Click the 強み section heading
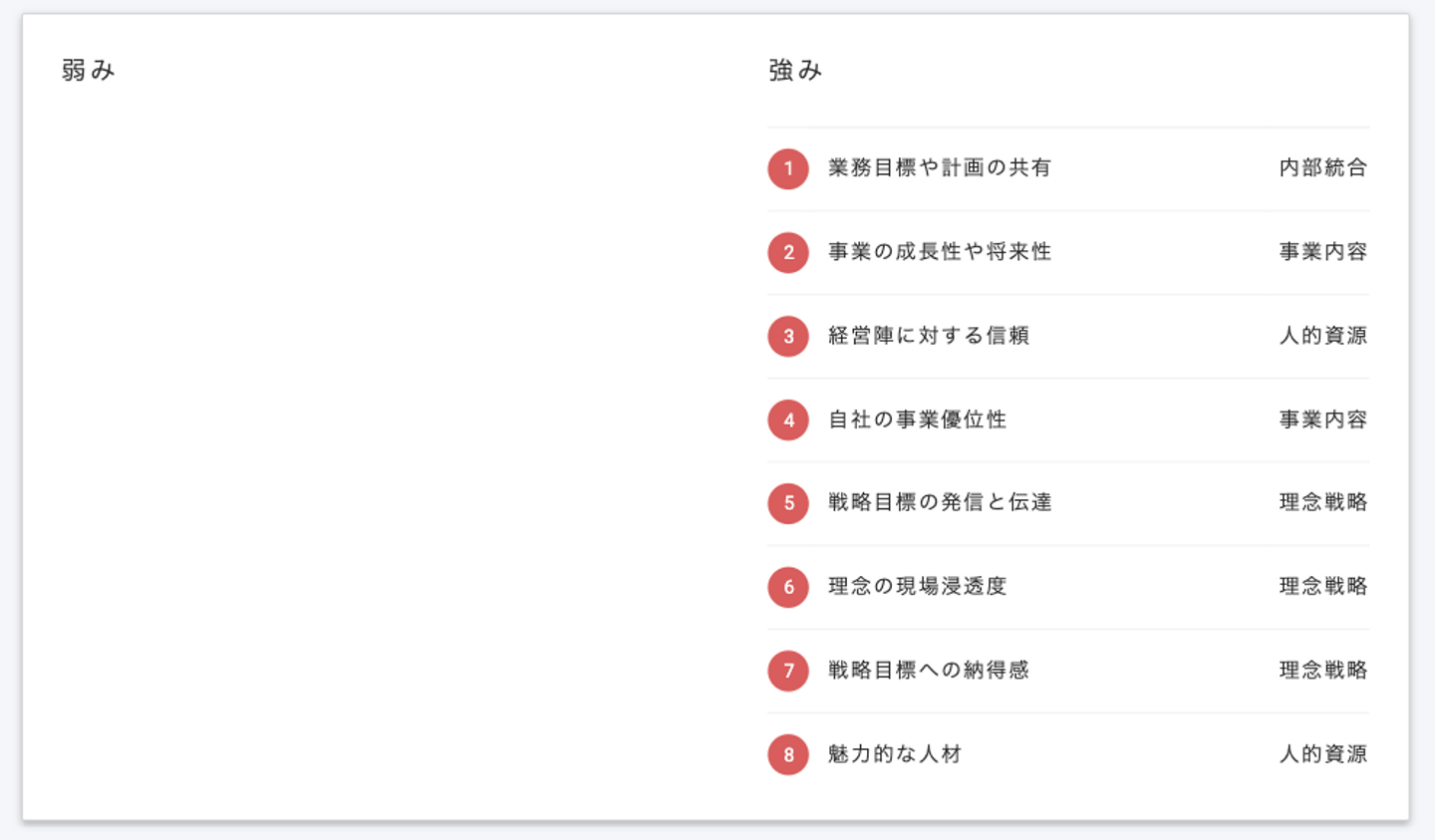The image size is (1435, 840). pyautogui.click(x=795, y=70)
